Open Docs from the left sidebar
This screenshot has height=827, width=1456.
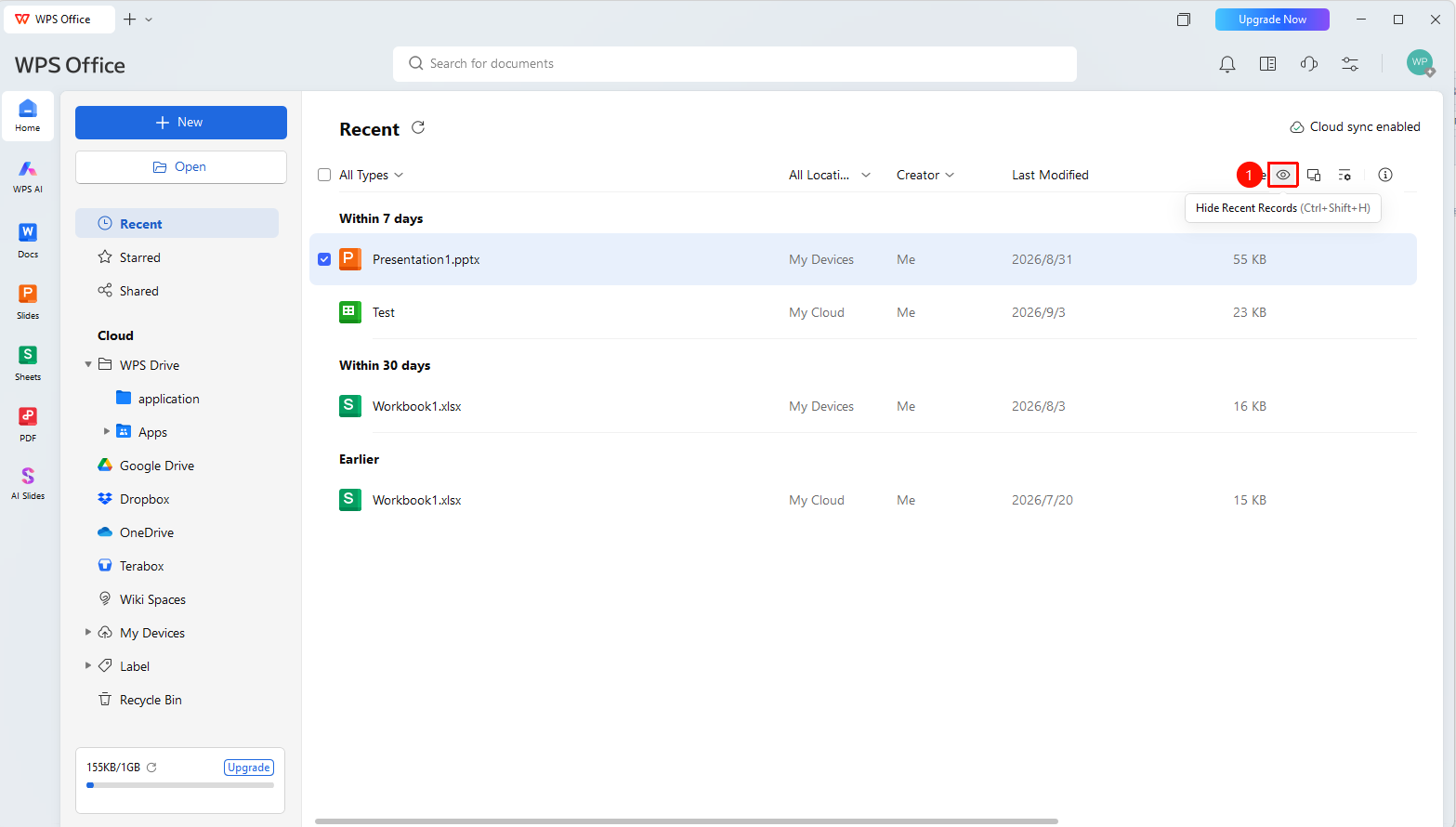28,240
